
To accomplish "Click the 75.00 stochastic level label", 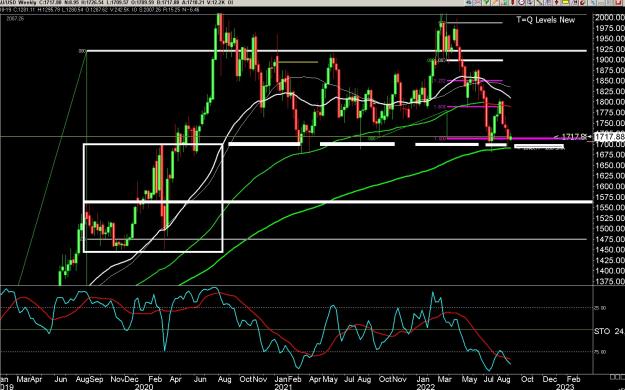I will click(601, 352).
